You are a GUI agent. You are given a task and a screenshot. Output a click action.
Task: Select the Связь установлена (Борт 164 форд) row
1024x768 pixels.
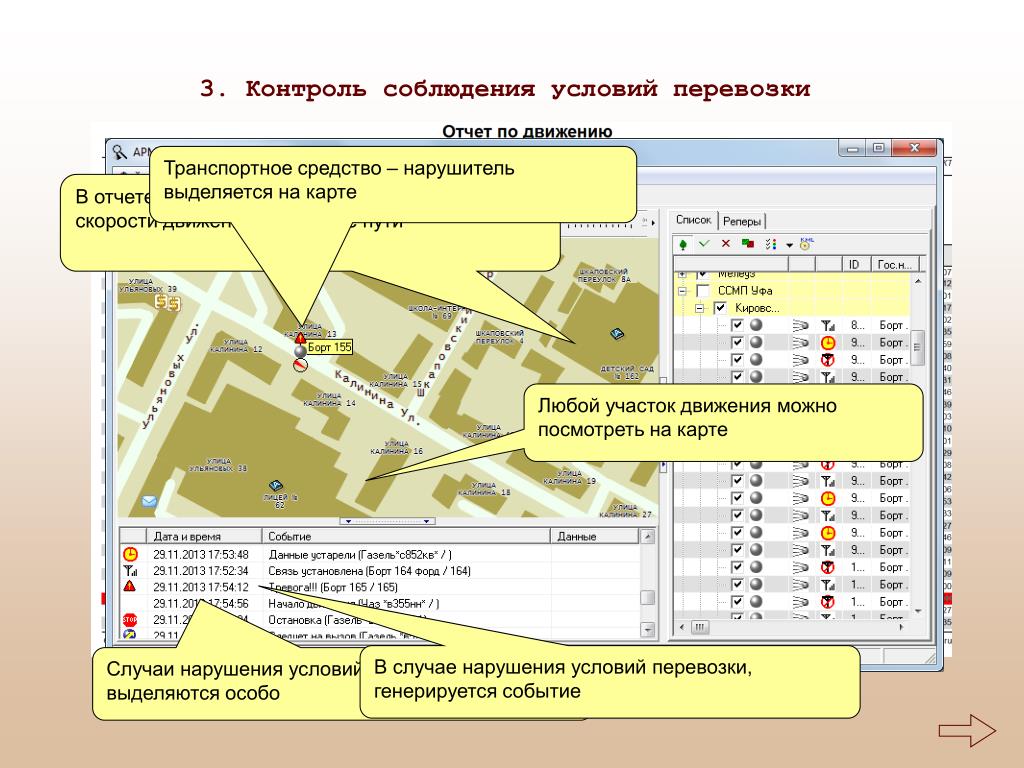click(380, 571)
